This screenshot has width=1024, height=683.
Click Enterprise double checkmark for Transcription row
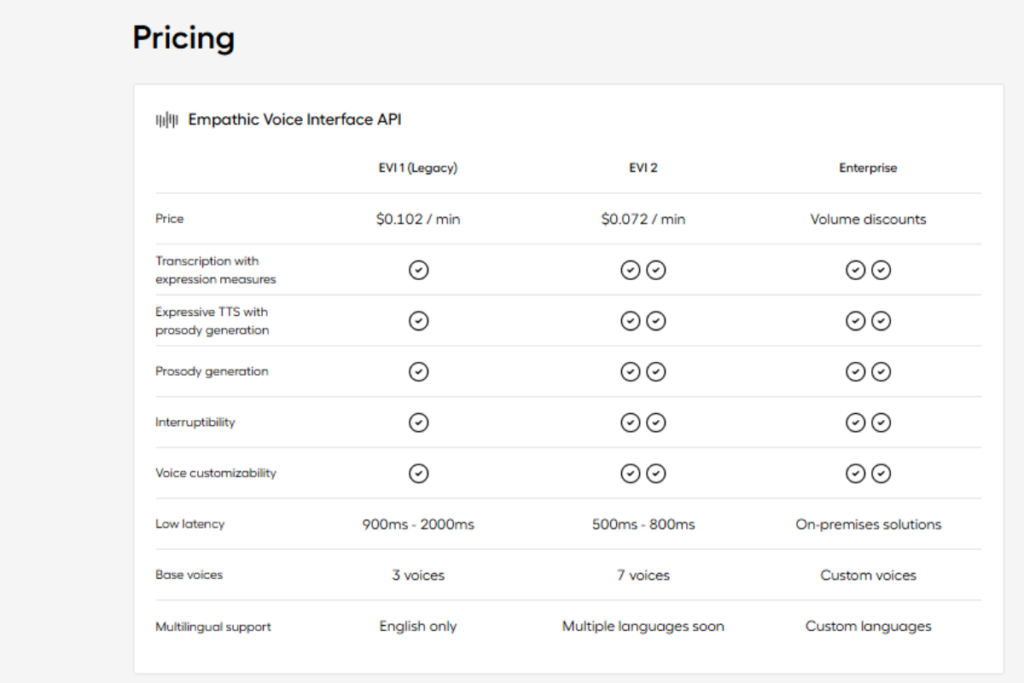tap(868, 270)
